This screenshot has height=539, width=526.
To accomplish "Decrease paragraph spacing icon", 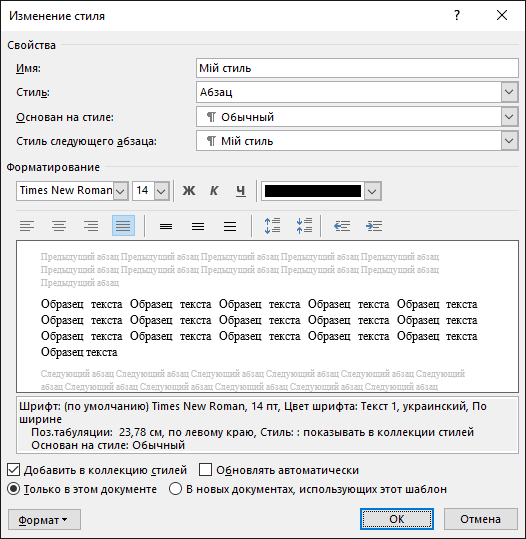I will pos(304,226).
